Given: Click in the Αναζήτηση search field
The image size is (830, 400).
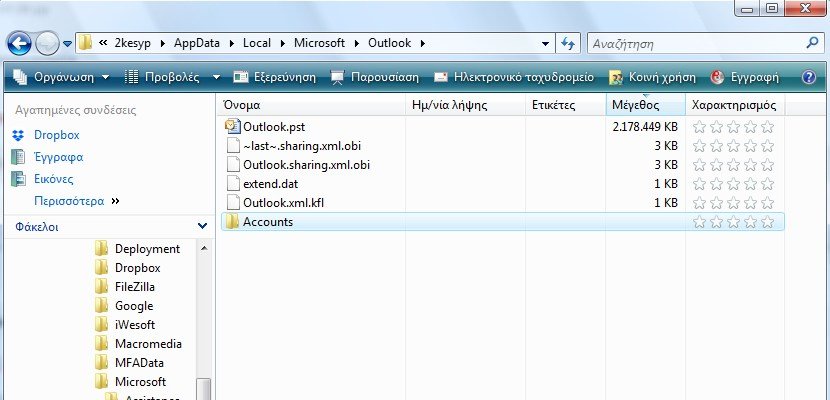Looking at the screenshot, I should pos(696,43).
